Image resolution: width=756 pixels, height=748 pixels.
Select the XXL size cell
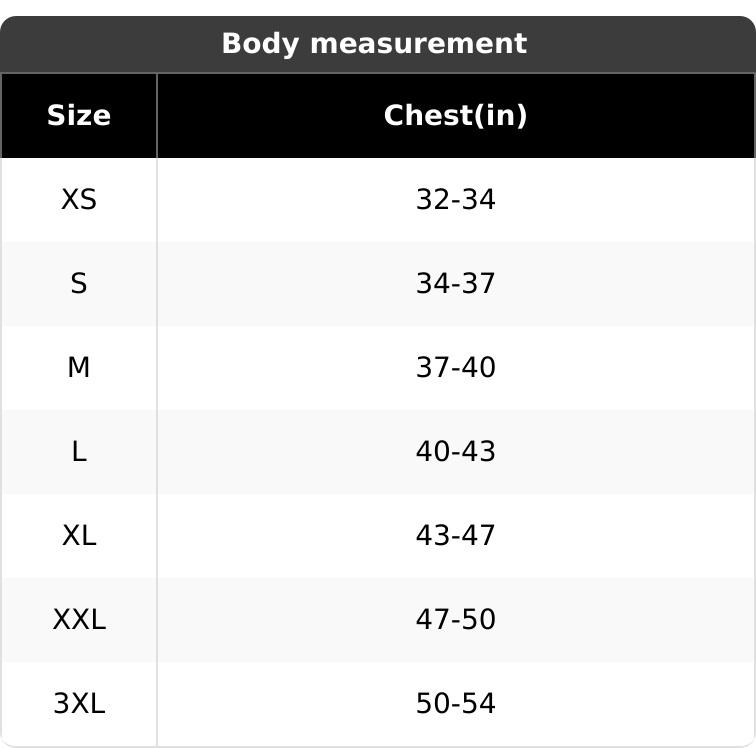pos(79,620)
